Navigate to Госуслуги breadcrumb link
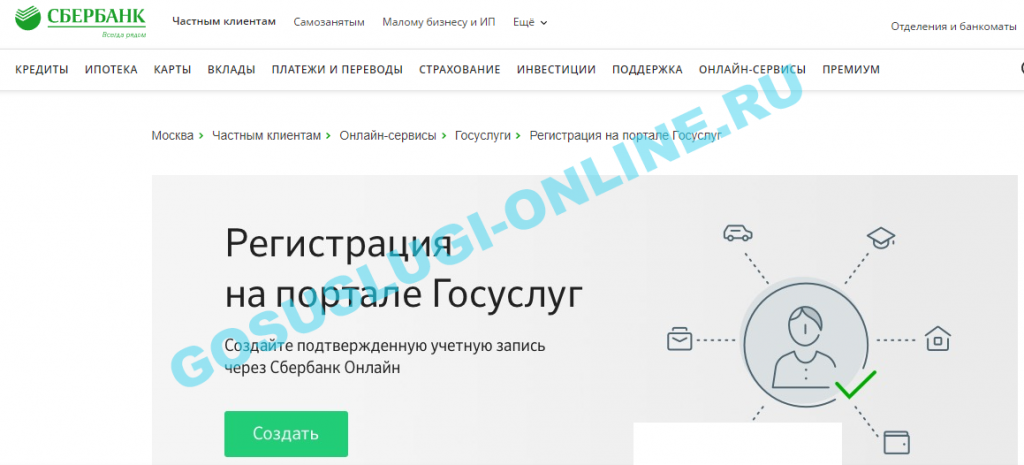This screenshot has width=1024, height=465. [482, 135]
